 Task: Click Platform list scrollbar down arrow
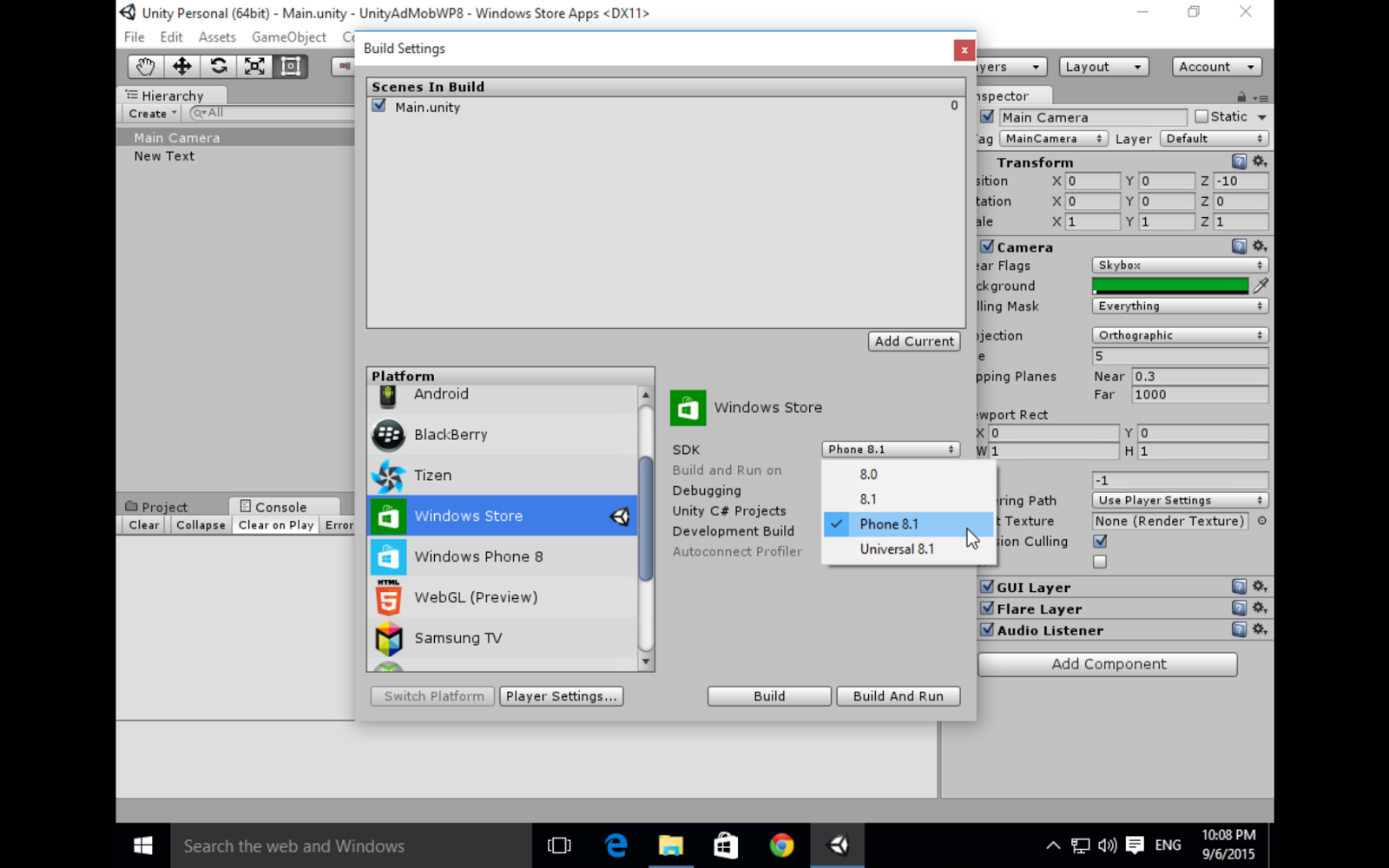[x=645, y=662]
